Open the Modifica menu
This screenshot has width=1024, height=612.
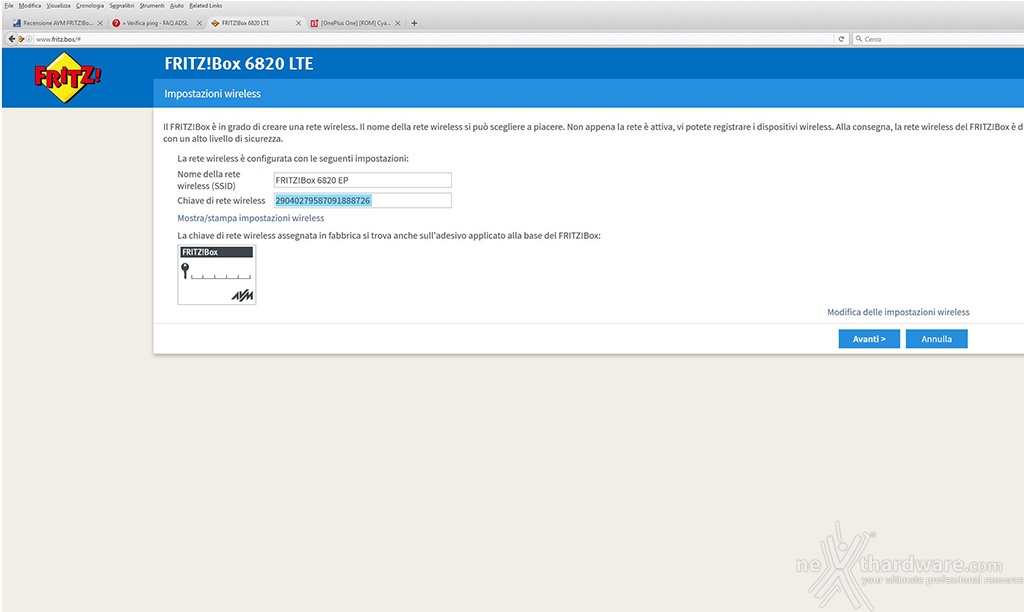click(x=30, y=5)
